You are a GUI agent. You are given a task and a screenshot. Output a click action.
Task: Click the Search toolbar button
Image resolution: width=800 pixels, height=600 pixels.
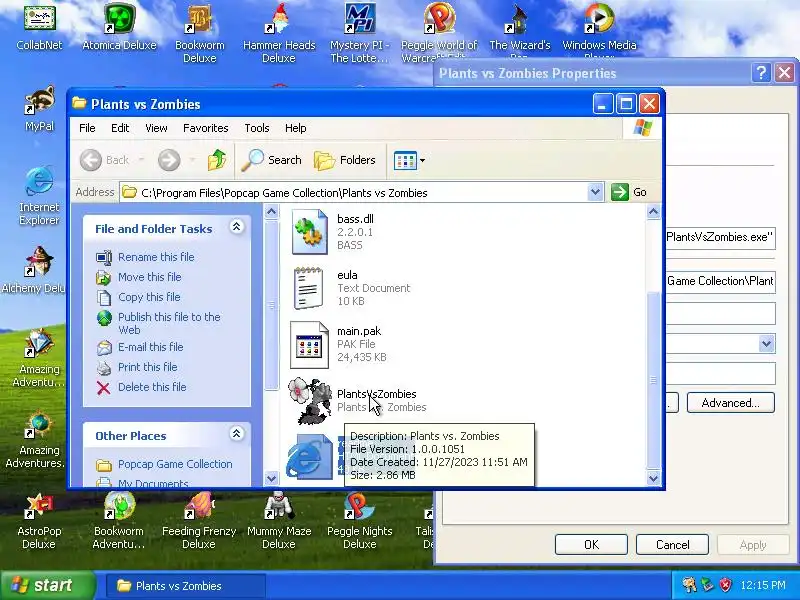[x=271, y=160]
